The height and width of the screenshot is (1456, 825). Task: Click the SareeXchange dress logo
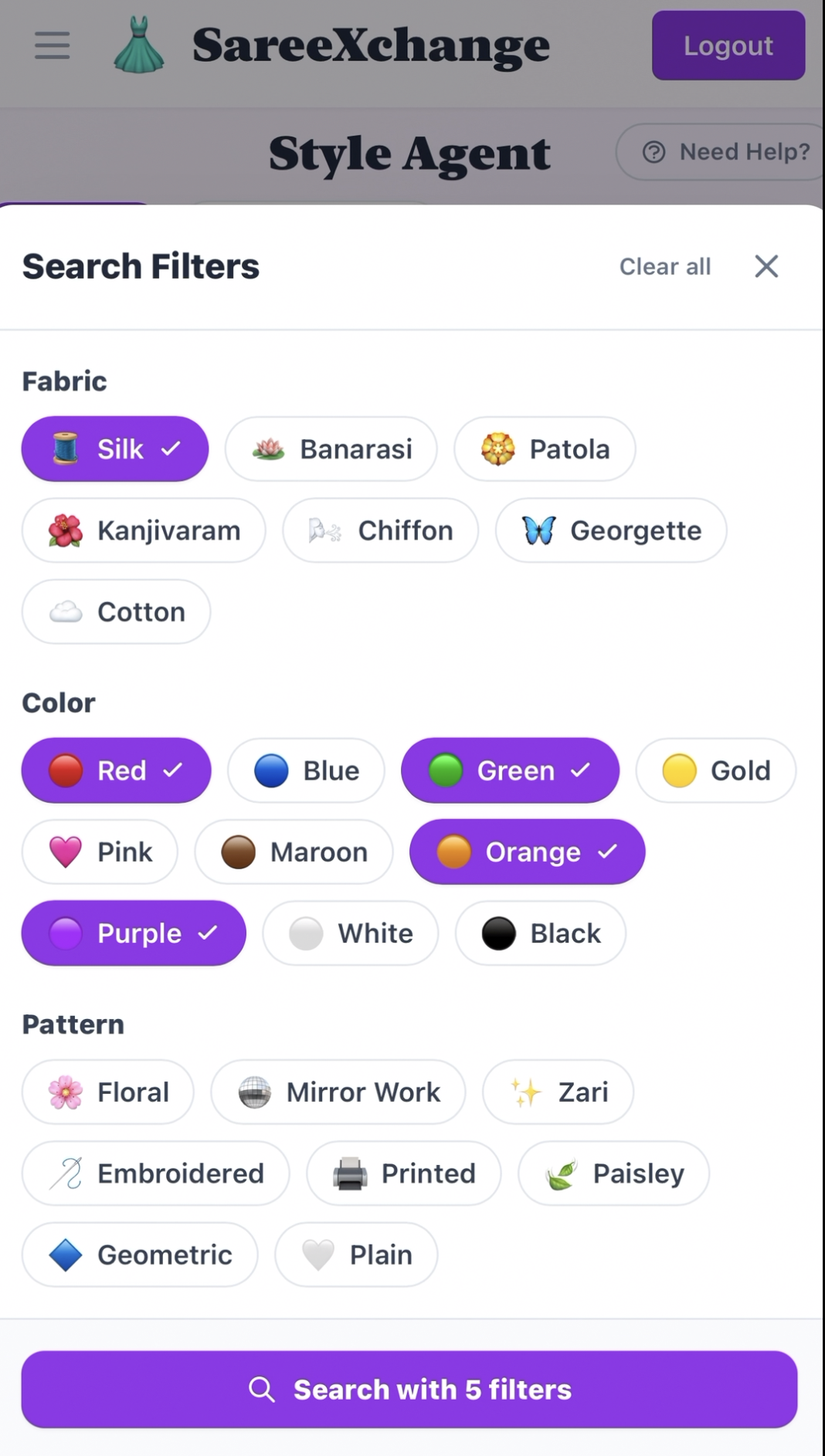point(138,46)
